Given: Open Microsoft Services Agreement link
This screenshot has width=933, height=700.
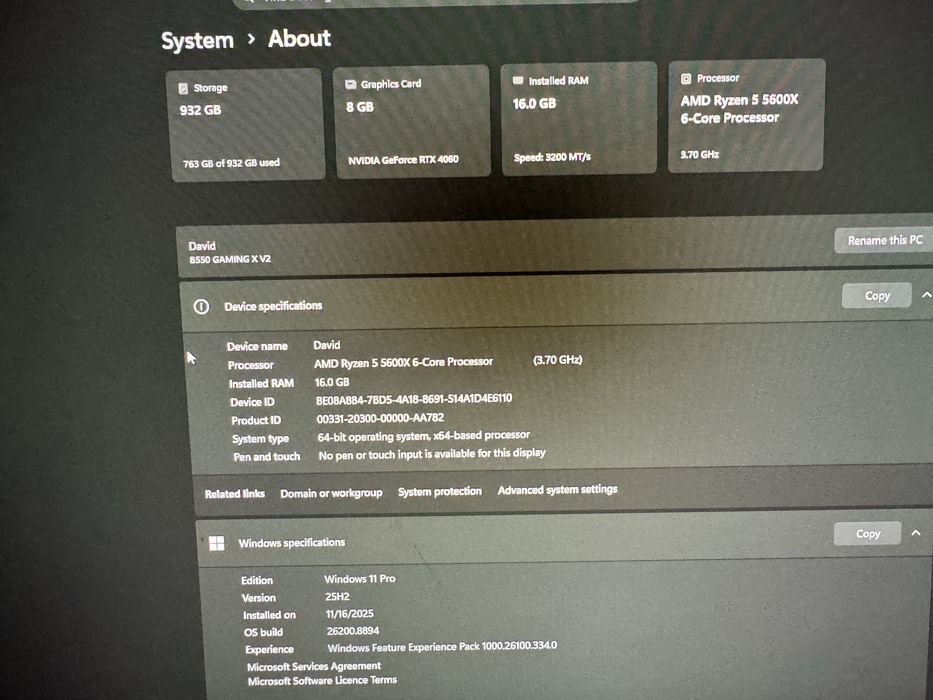Looking at the screenshot, I should coord(314,666).
